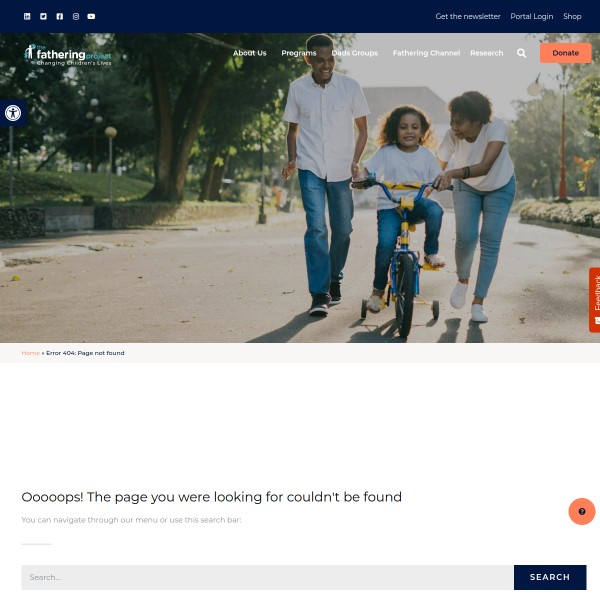The image size is (600, 600).
Task: Open the Research menu item
Action: (x=486, y=53)
